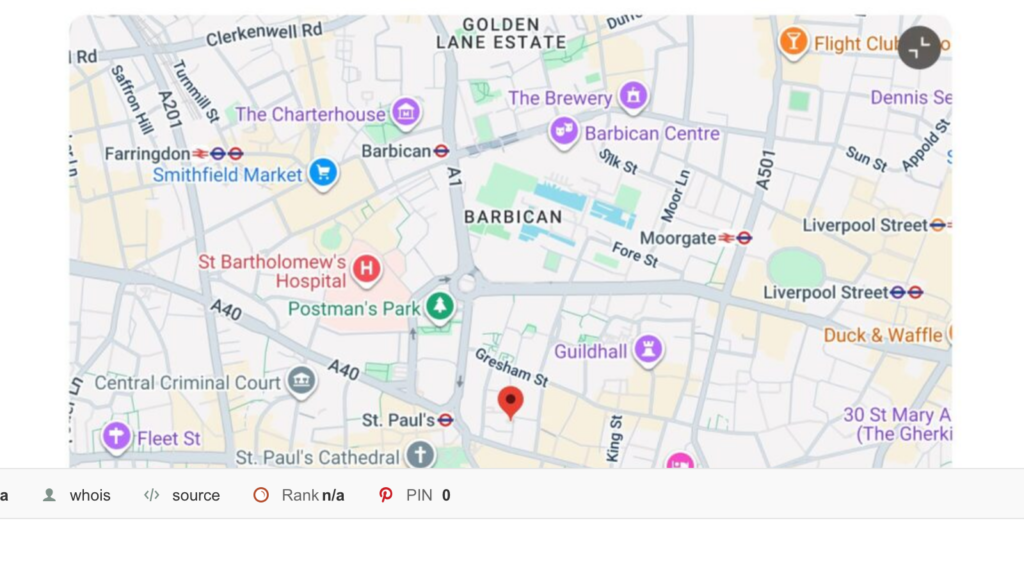Screen dimensions: 1024x571
Task: Click the Postman's Park tree icon
Action: click(440, 307)
